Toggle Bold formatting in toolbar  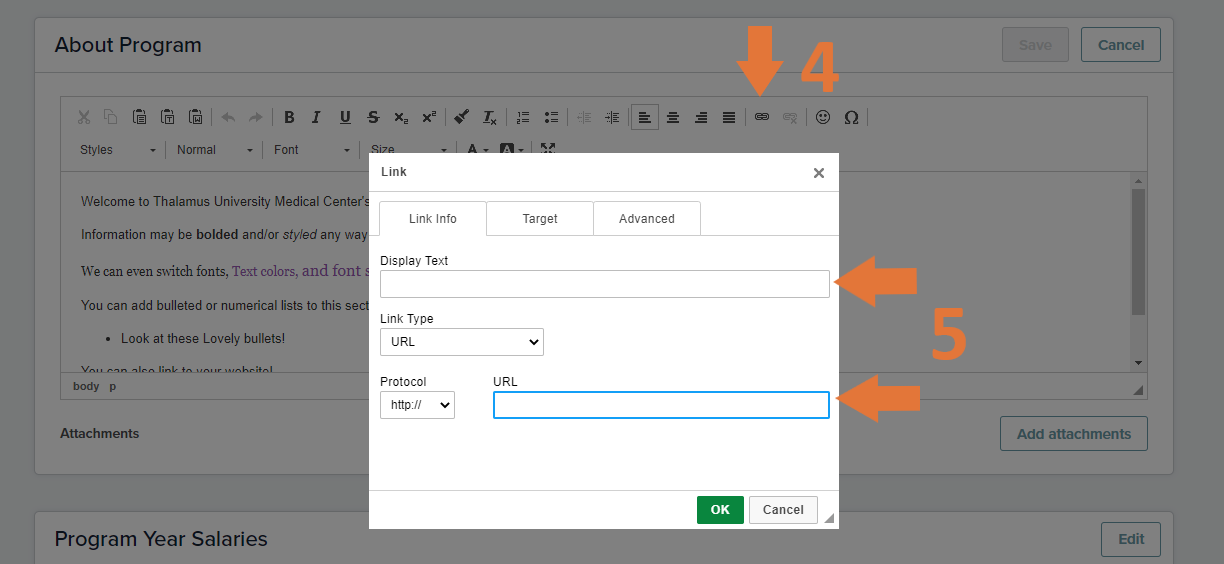tap(289, 117)
